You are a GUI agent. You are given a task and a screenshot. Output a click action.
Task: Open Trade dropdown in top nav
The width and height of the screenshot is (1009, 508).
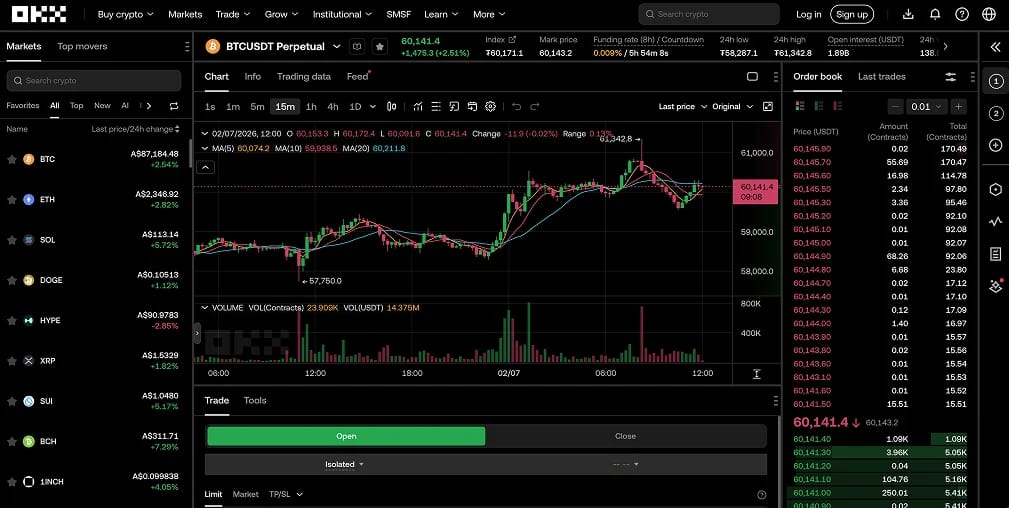(x=233, y=14)
